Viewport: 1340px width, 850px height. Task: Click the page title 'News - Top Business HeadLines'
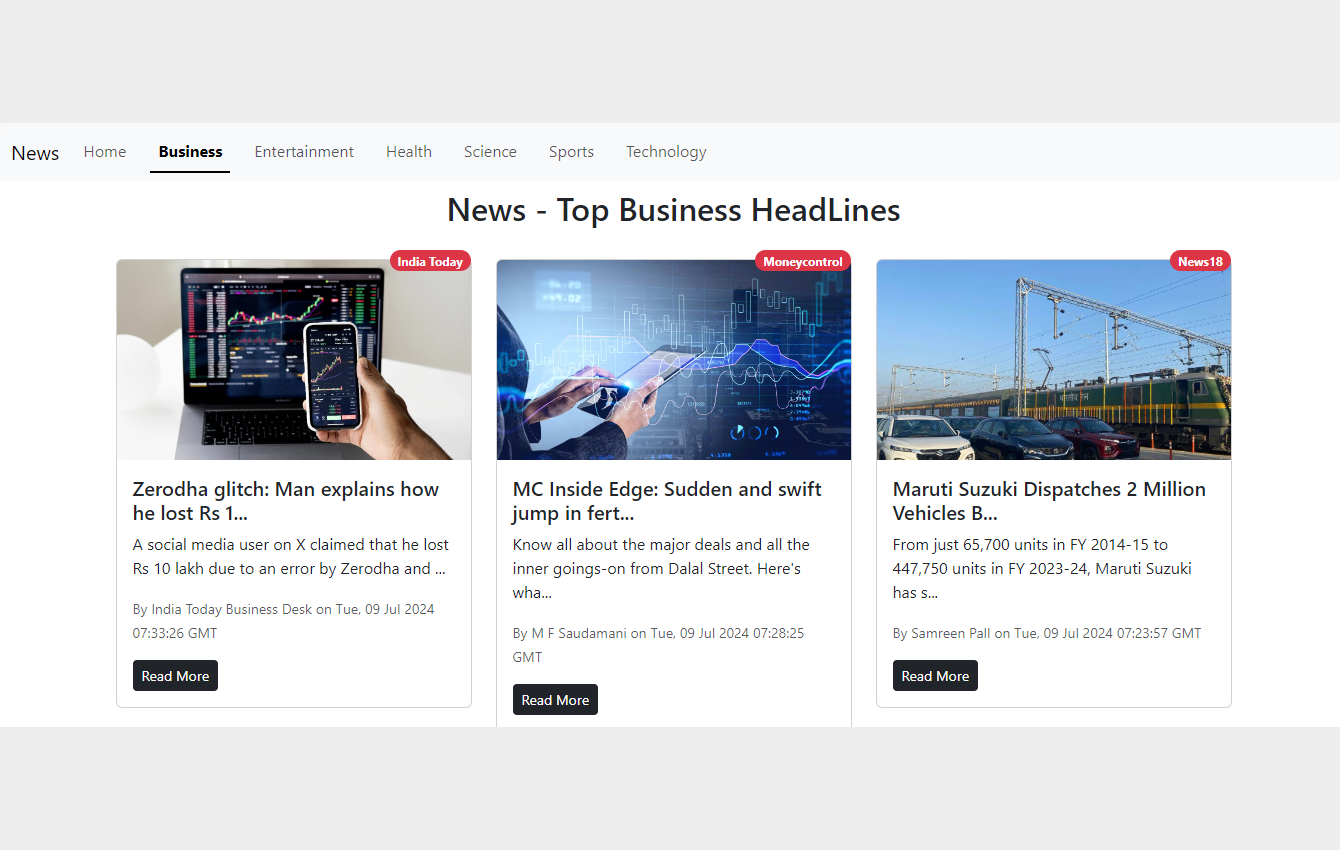(x=674, y=210)
